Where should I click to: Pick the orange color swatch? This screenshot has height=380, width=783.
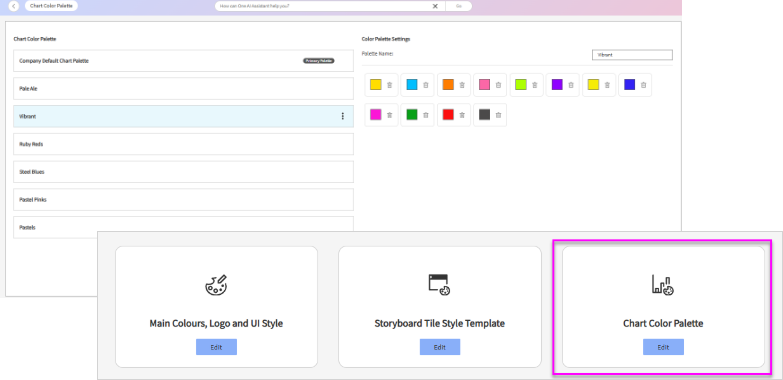pos(448,85)
